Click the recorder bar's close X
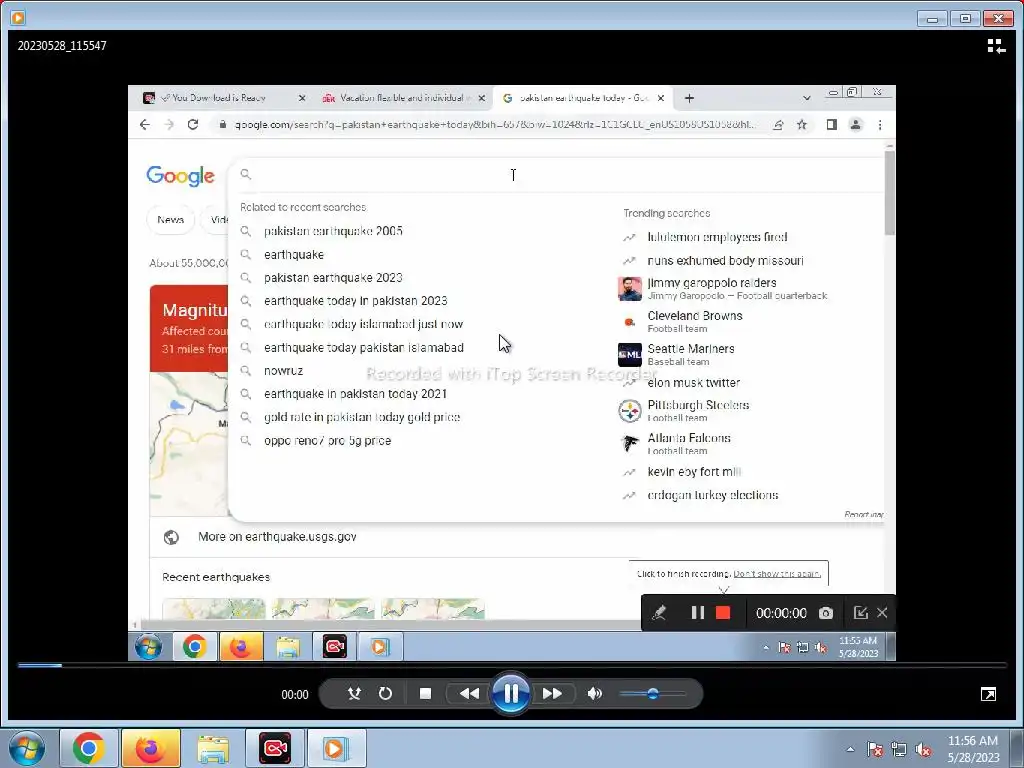1024x768 pixels. click(882, 613)
